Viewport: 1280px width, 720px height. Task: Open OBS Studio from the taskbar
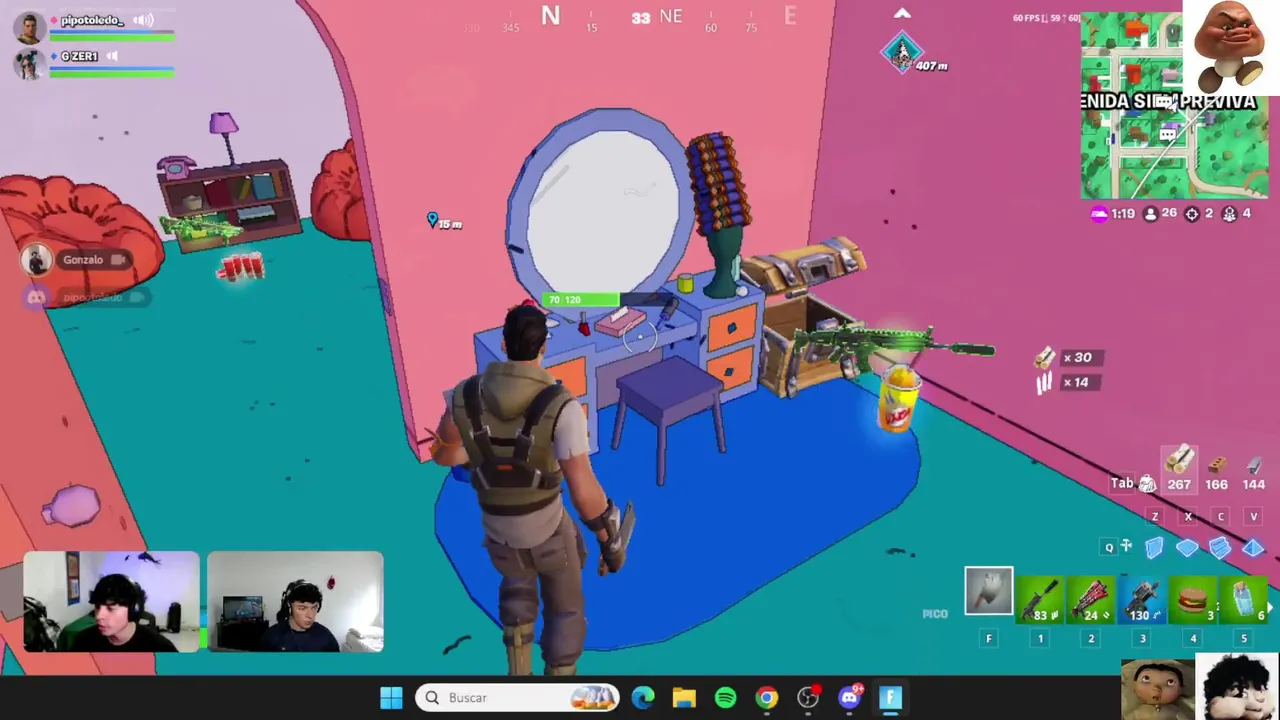[808, 697]
